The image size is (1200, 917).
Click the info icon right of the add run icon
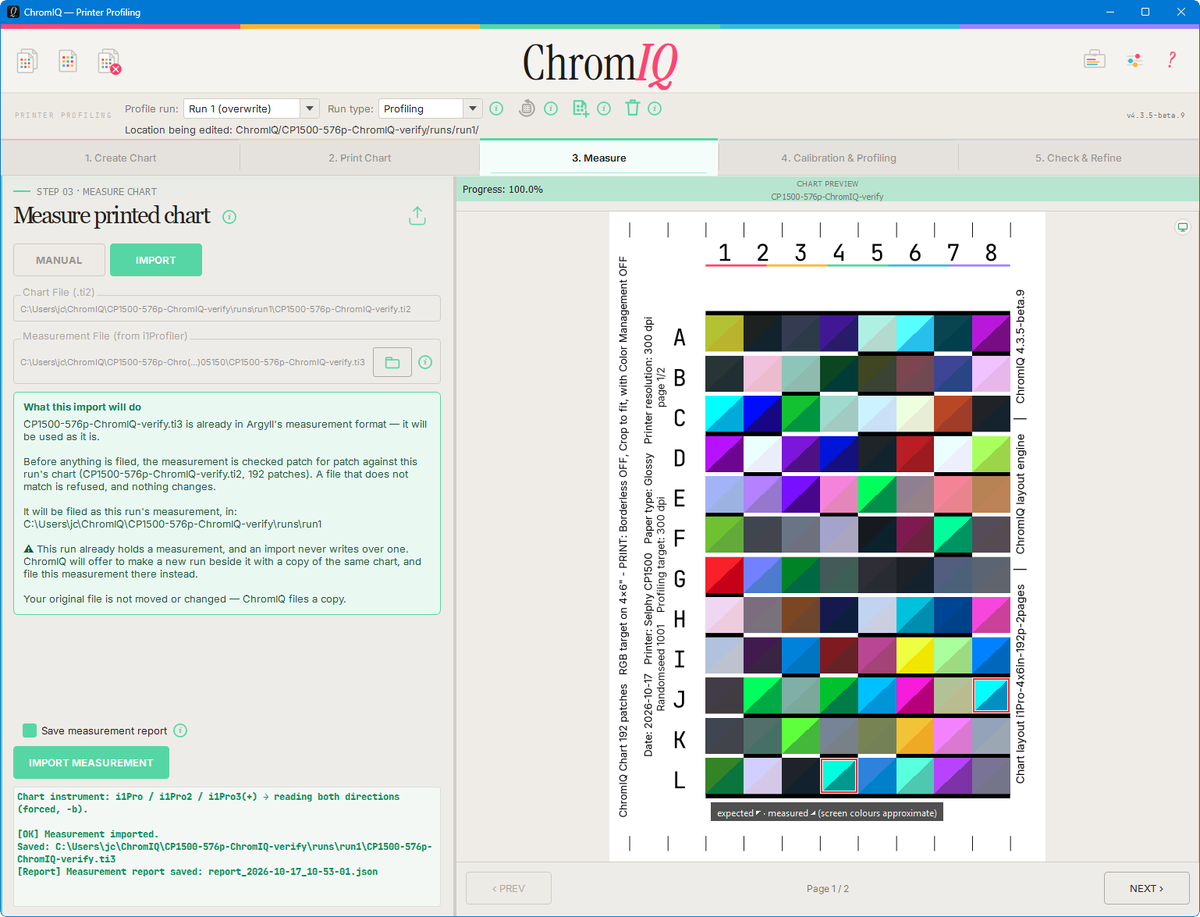(x=604, y=108)
